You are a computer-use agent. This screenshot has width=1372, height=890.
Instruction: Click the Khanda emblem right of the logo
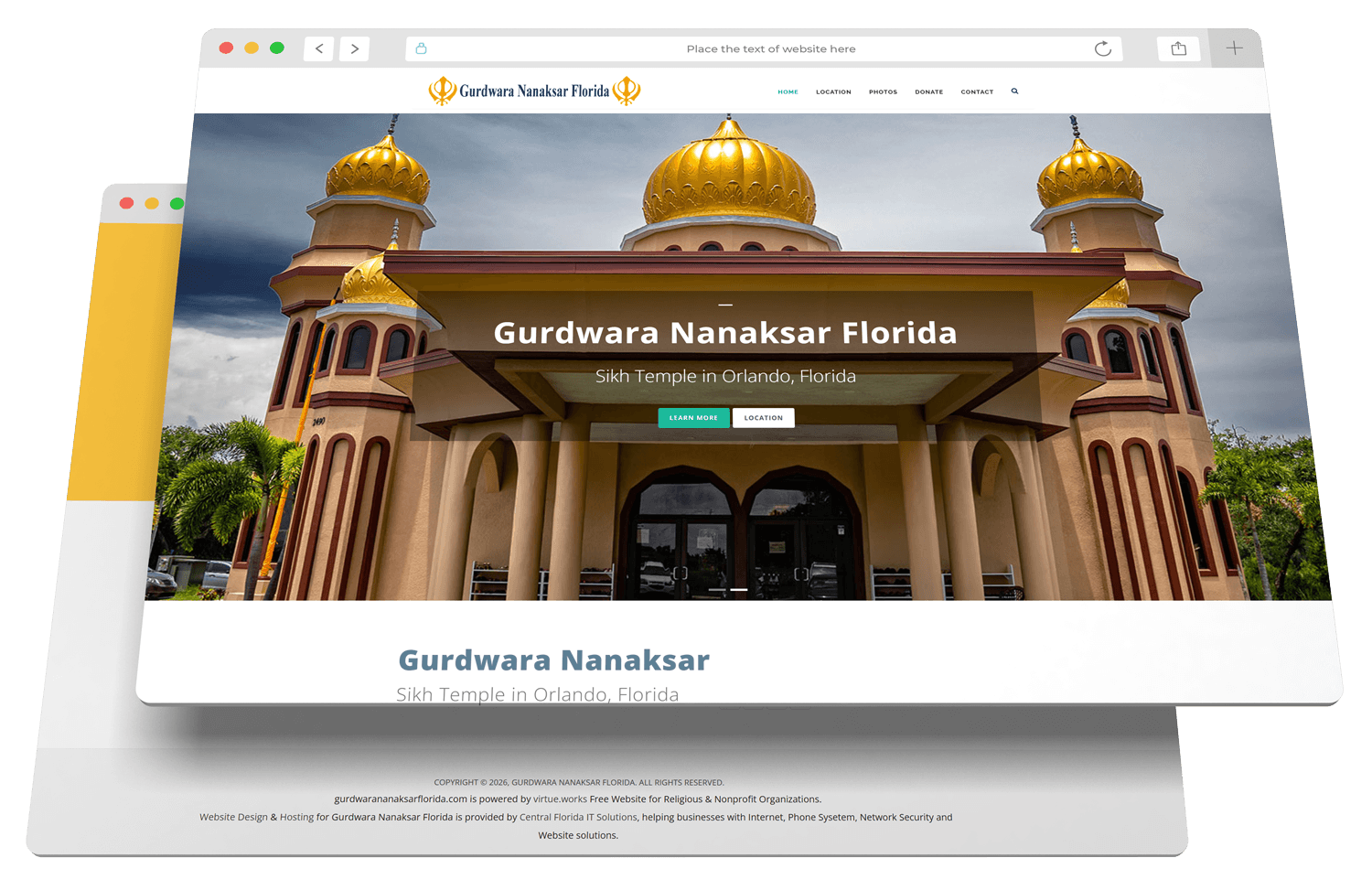(x=627, y=91)
